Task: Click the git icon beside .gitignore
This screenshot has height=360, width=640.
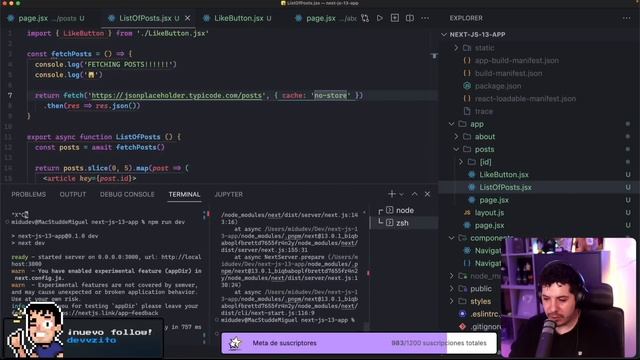Action: tap(462, 327)
